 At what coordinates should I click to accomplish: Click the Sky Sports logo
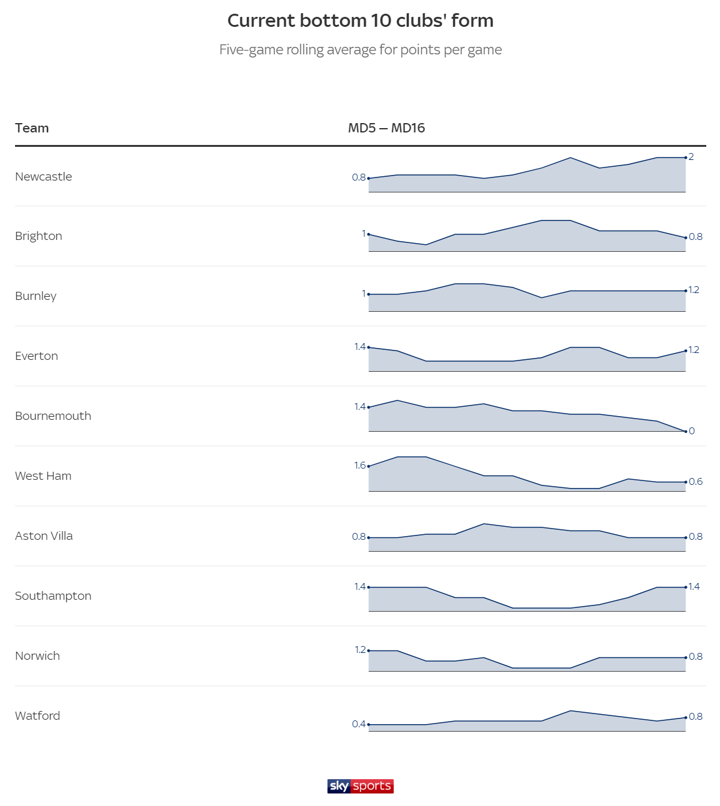click(x=360, y=786)
